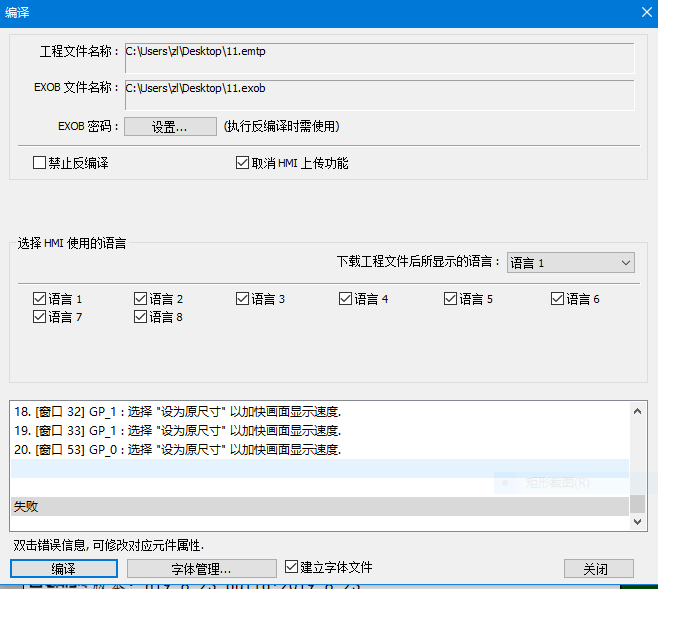Click the EXOB 文件名称 path field

click(x=379, y=94)
